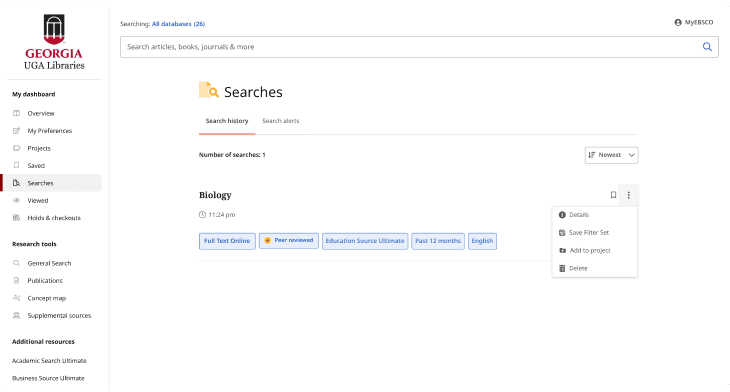730x392 pixels.
Task: Open General Search research tool
Action: (x=49, y=264)
